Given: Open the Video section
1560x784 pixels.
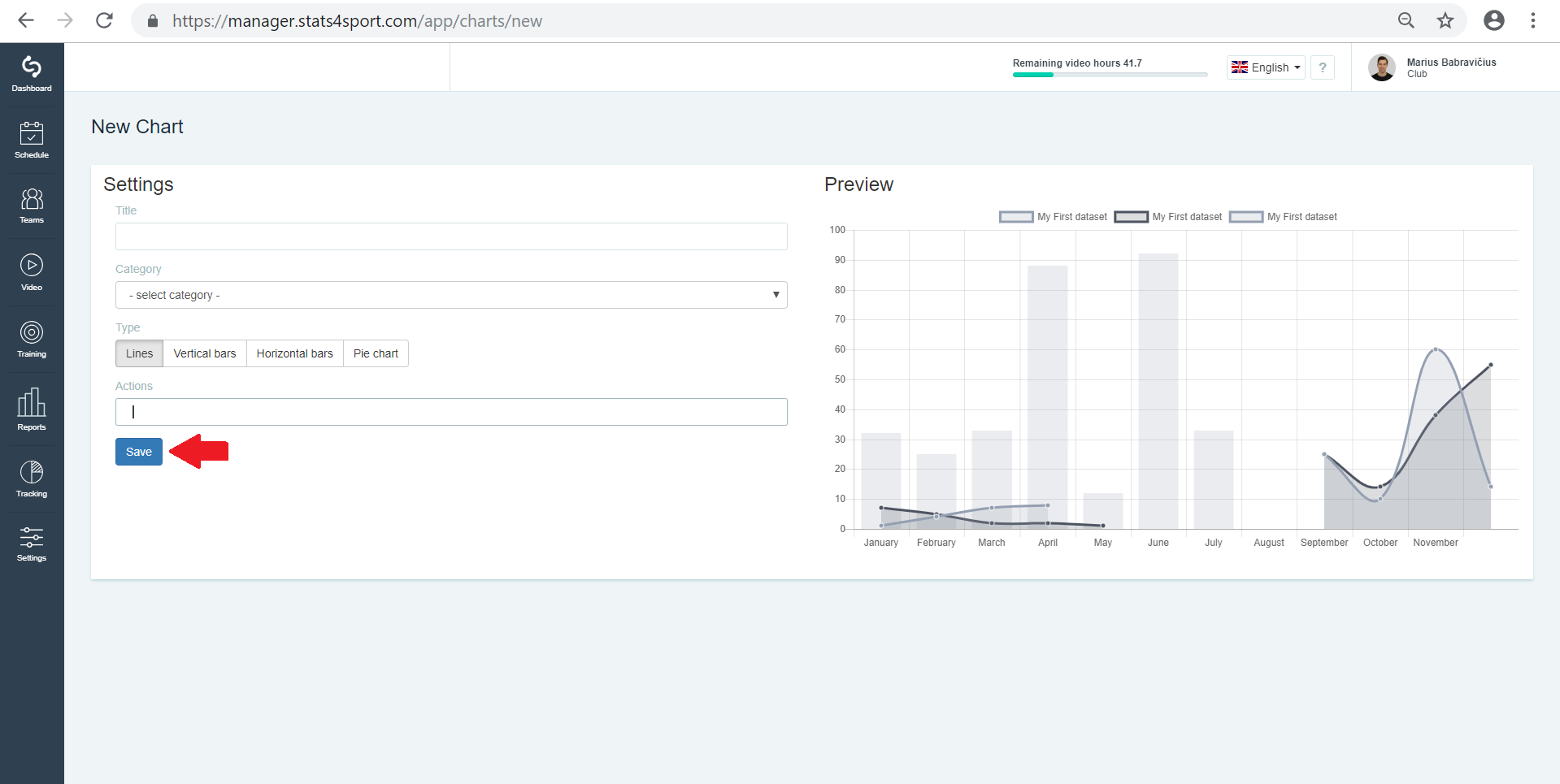Looking at the screenshot, I should click(x=32, y=272).
